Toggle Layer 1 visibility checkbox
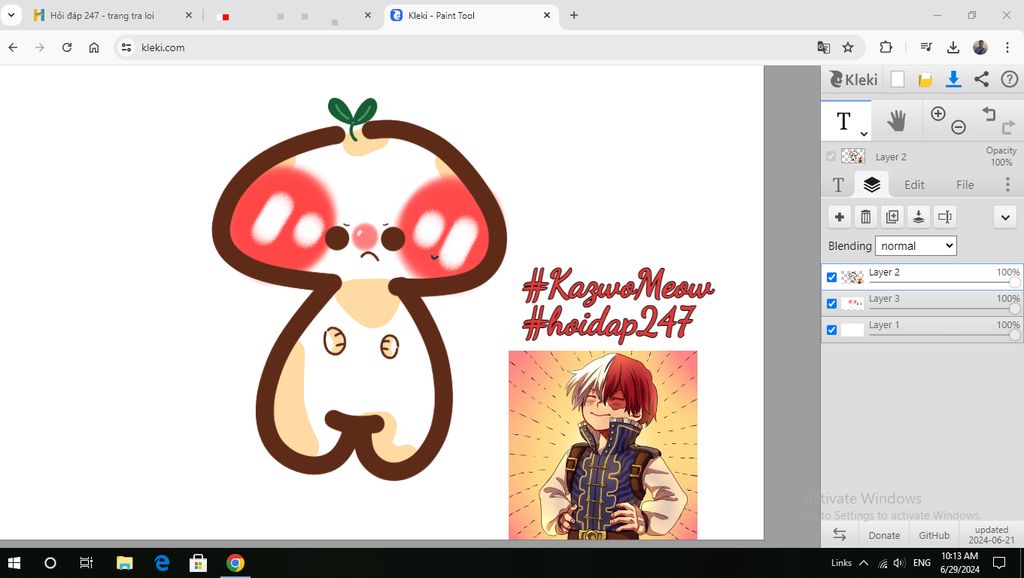1024x578 pixels. click(831, 330)
